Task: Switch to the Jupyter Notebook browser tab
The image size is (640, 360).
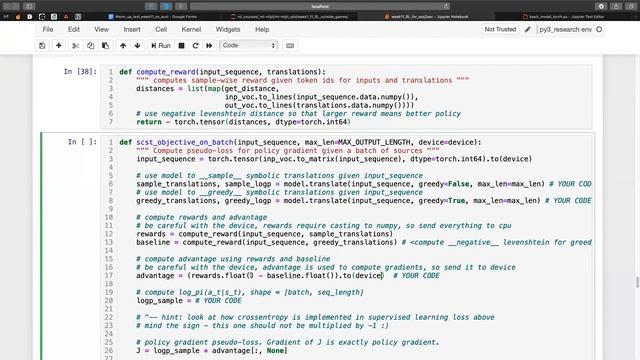Action: point(427,17)
